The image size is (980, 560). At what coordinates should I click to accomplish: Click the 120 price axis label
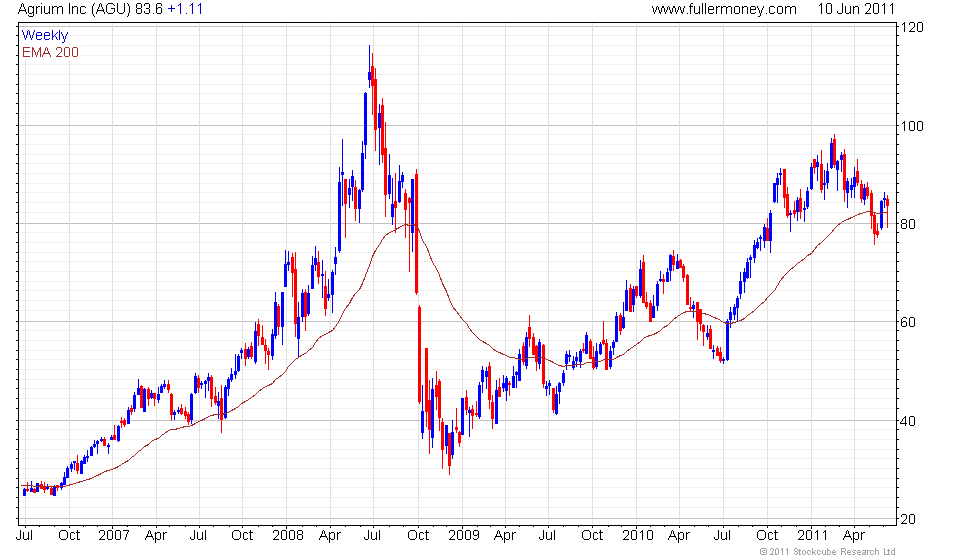[912, 28]
